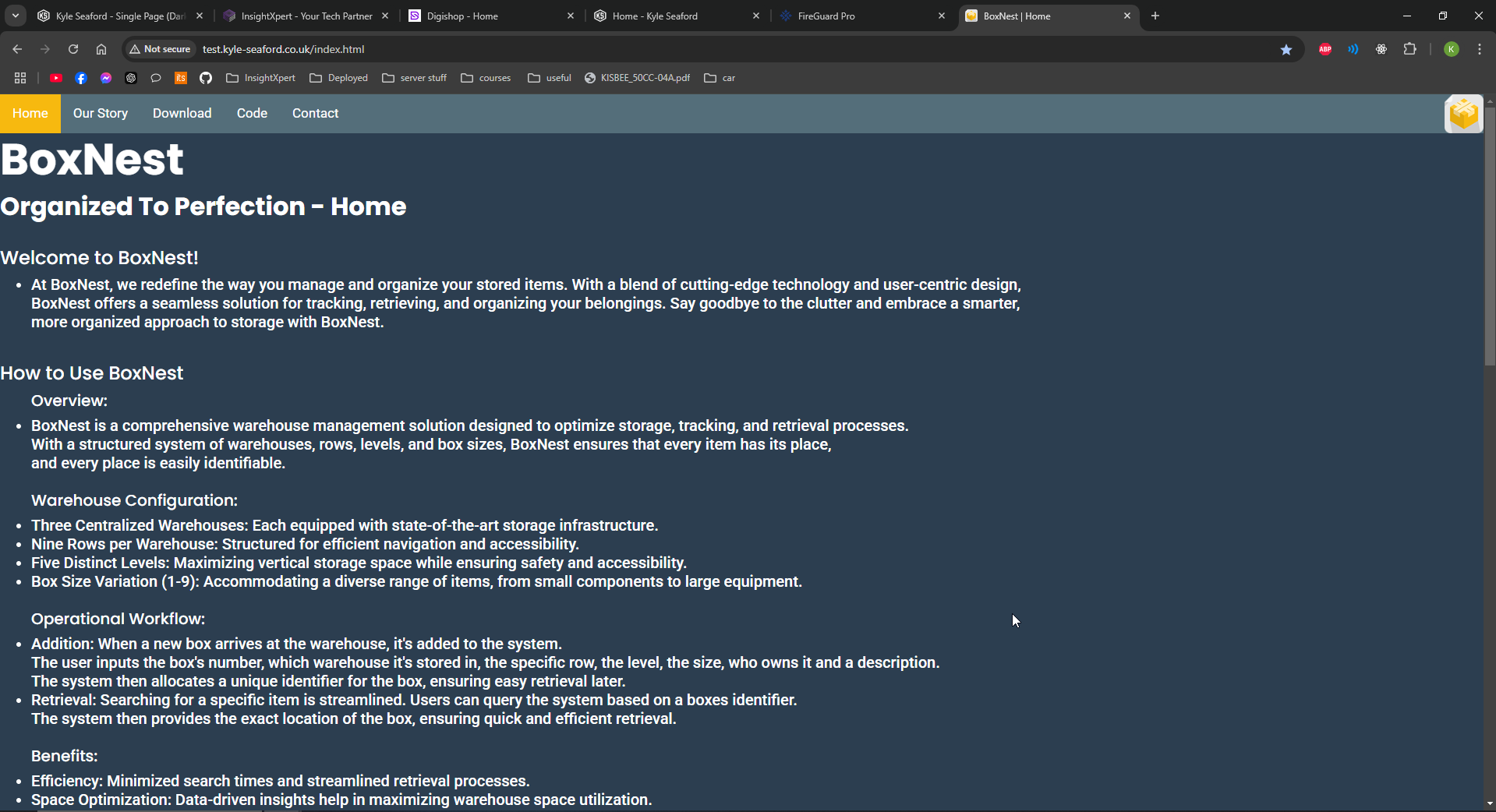This screenshot has height=812, width=1496.
Task: Open the GitHub bookmark icon
Action: click(x=206, y=78)
